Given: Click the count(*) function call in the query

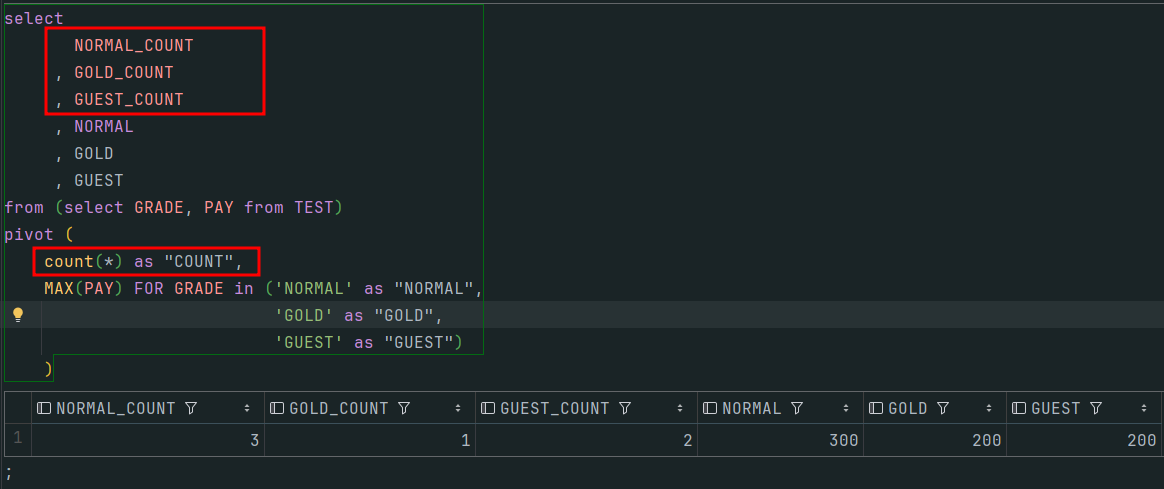Looking at the screenshot, I should tap(84, 261).
